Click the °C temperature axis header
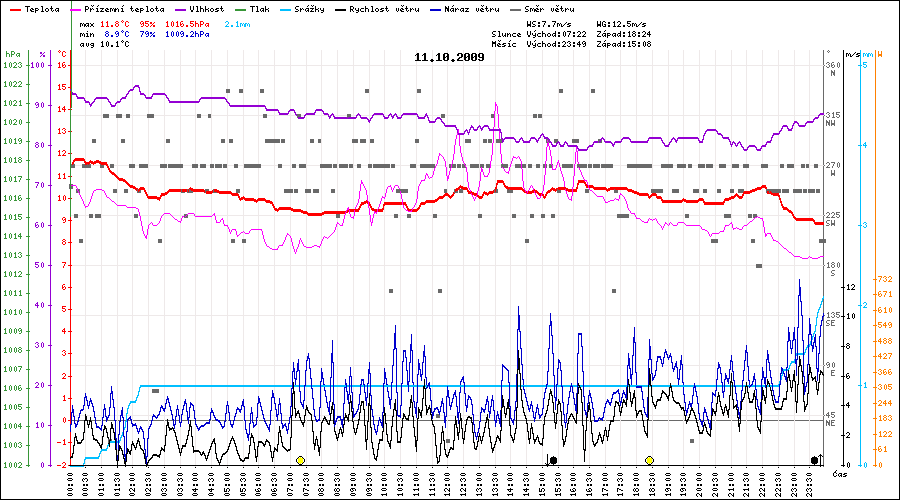Viewport: 900px width, 500px height. (x=62, y=53)
